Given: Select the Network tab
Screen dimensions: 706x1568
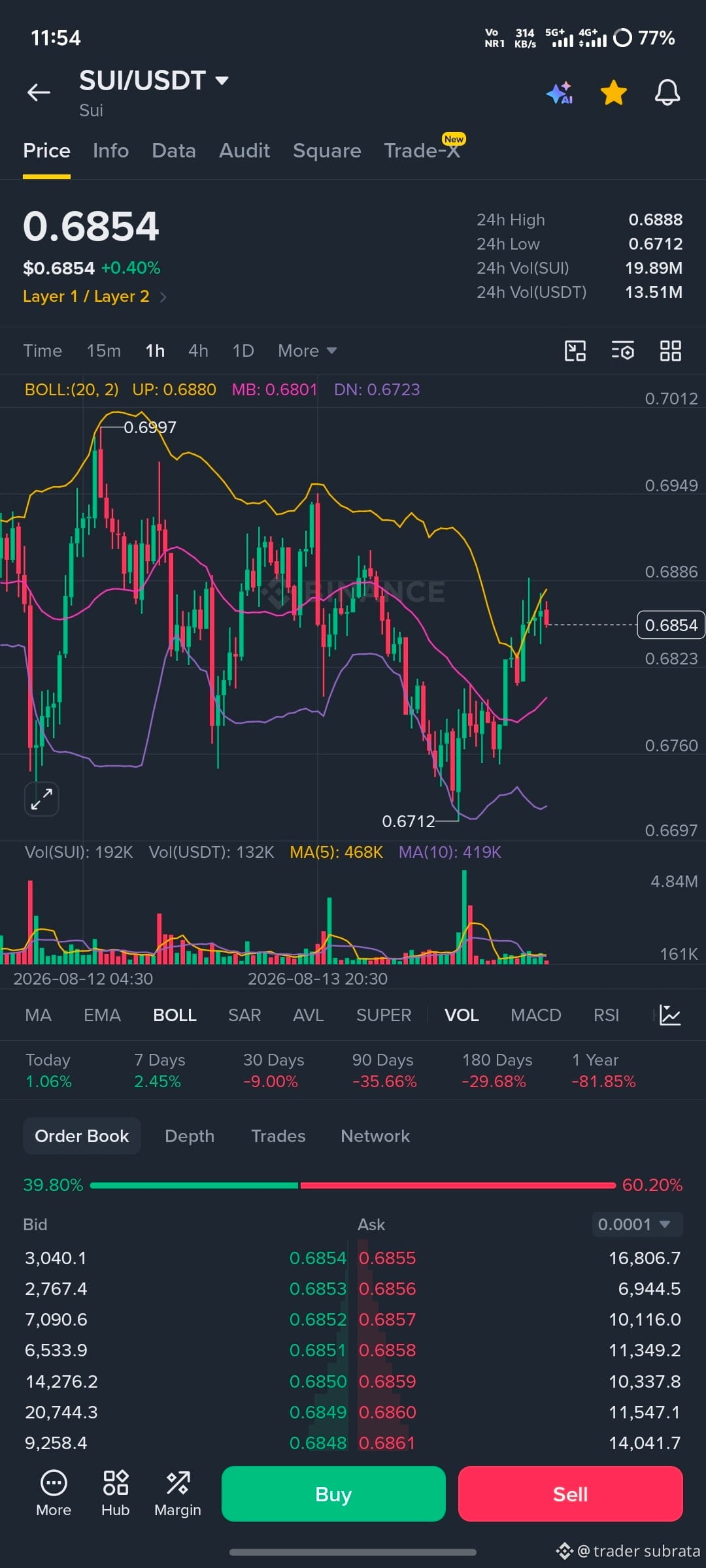Looking at the screenshot, I should (x=375, y=1136).
